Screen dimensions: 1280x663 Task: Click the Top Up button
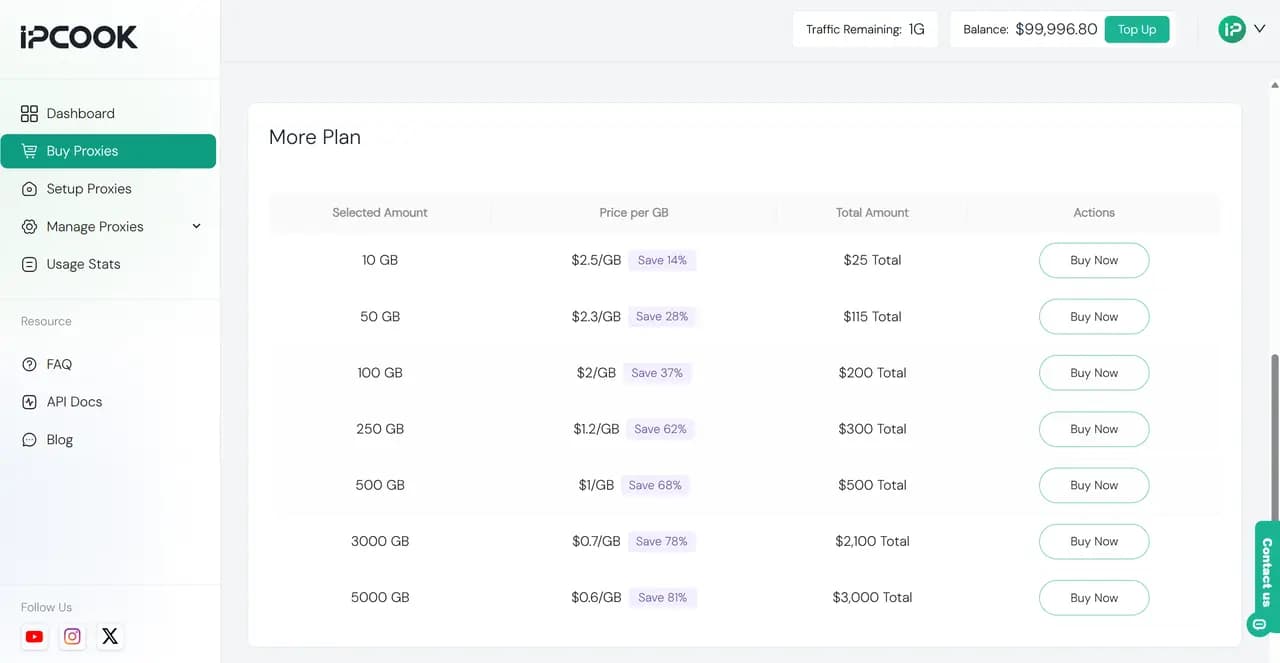pos(1137,29)
